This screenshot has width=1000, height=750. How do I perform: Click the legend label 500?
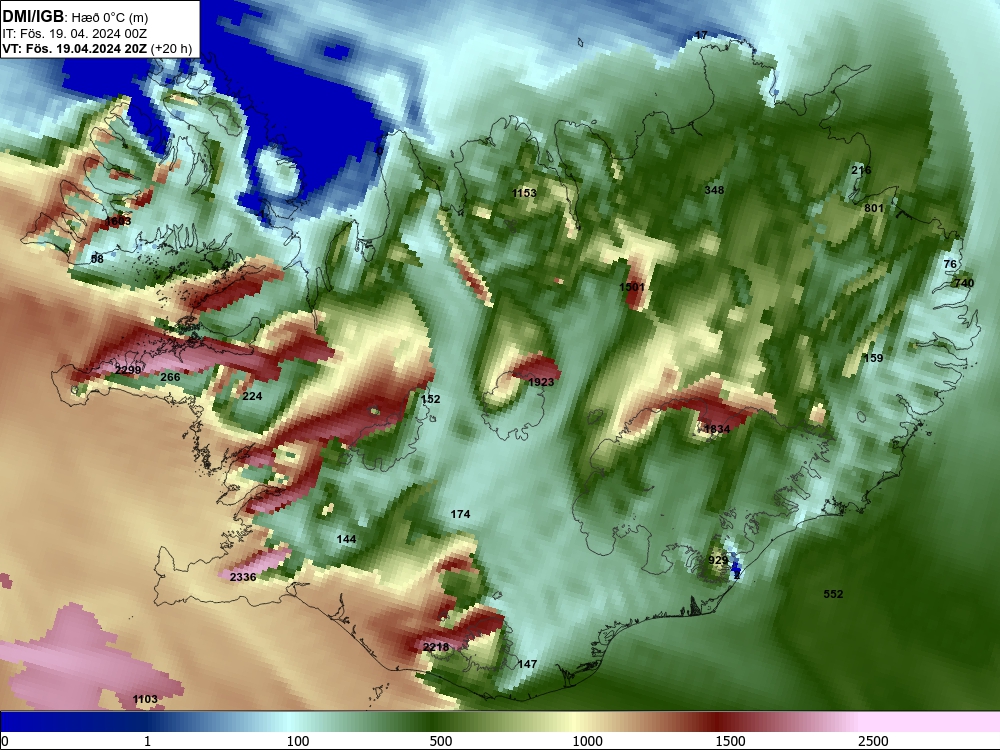441,741
